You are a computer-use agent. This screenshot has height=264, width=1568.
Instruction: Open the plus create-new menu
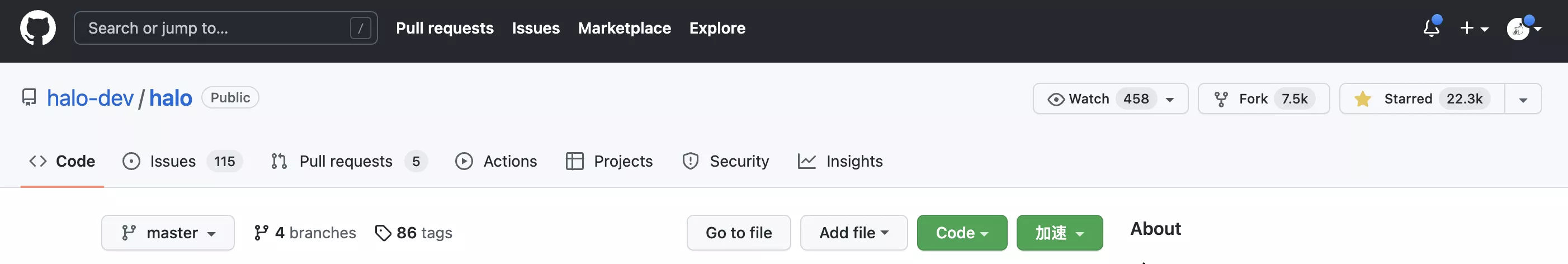click(1473, 28)
